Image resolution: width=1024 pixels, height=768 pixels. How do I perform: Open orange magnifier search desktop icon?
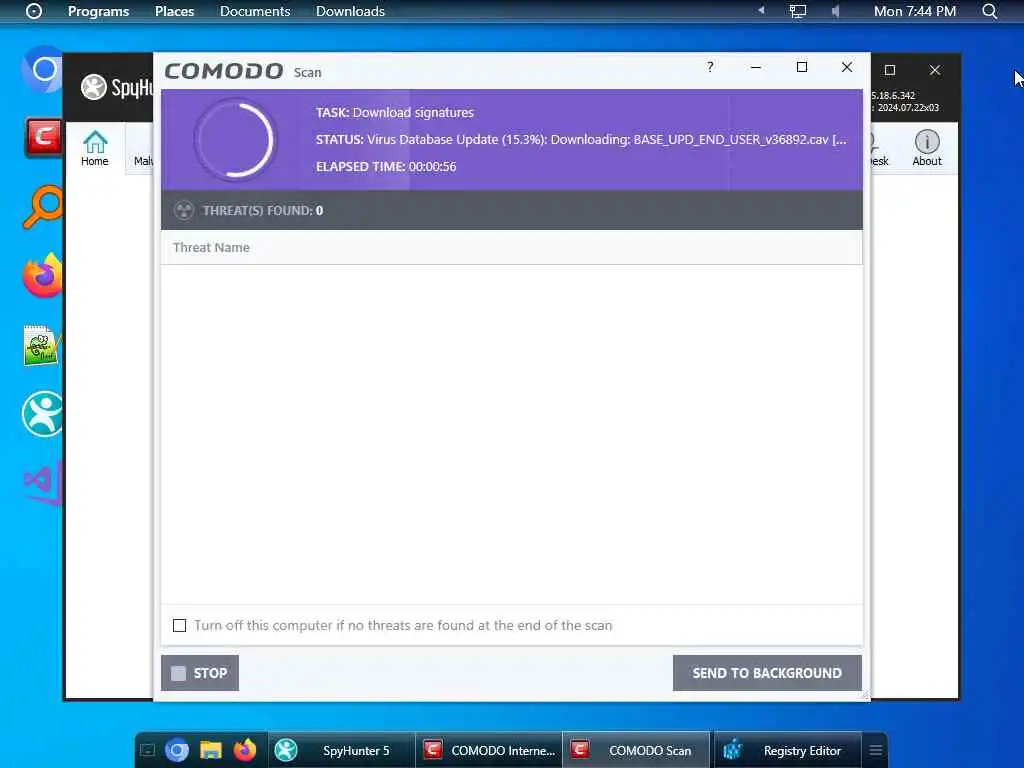pyautogui.click(x=42, y=207)
